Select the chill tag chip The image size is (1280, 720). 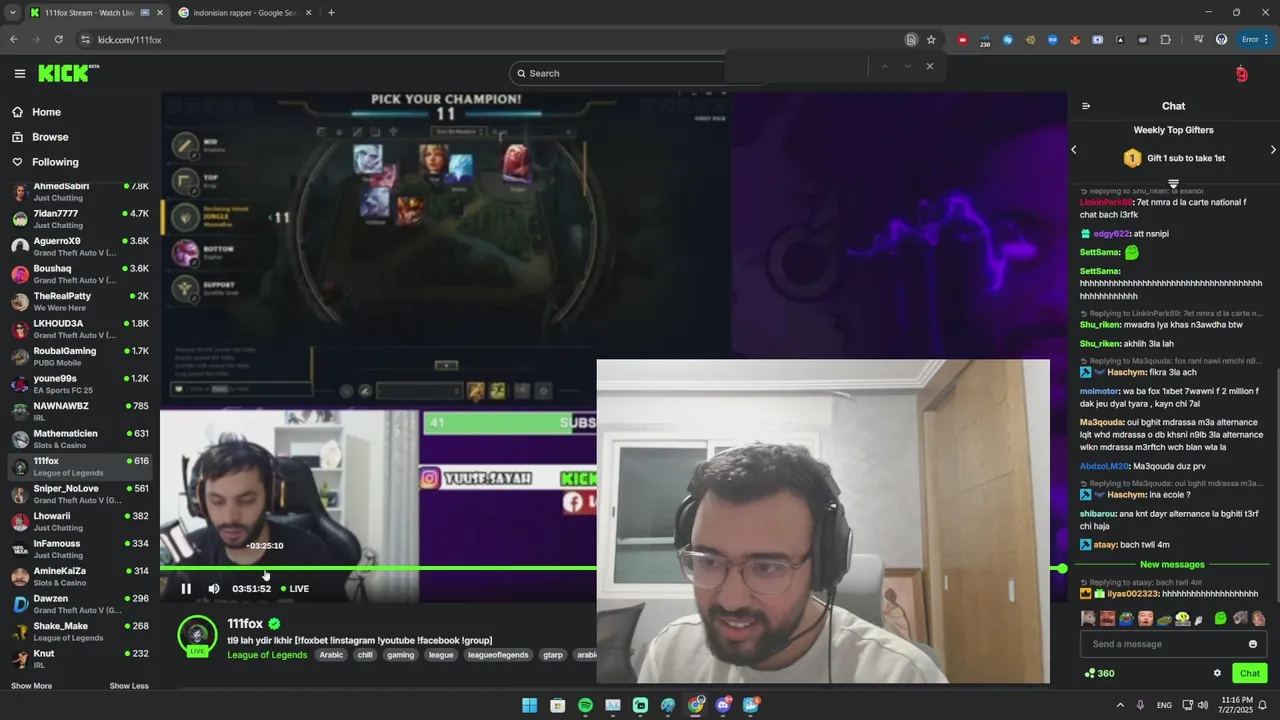coord(365,655)
